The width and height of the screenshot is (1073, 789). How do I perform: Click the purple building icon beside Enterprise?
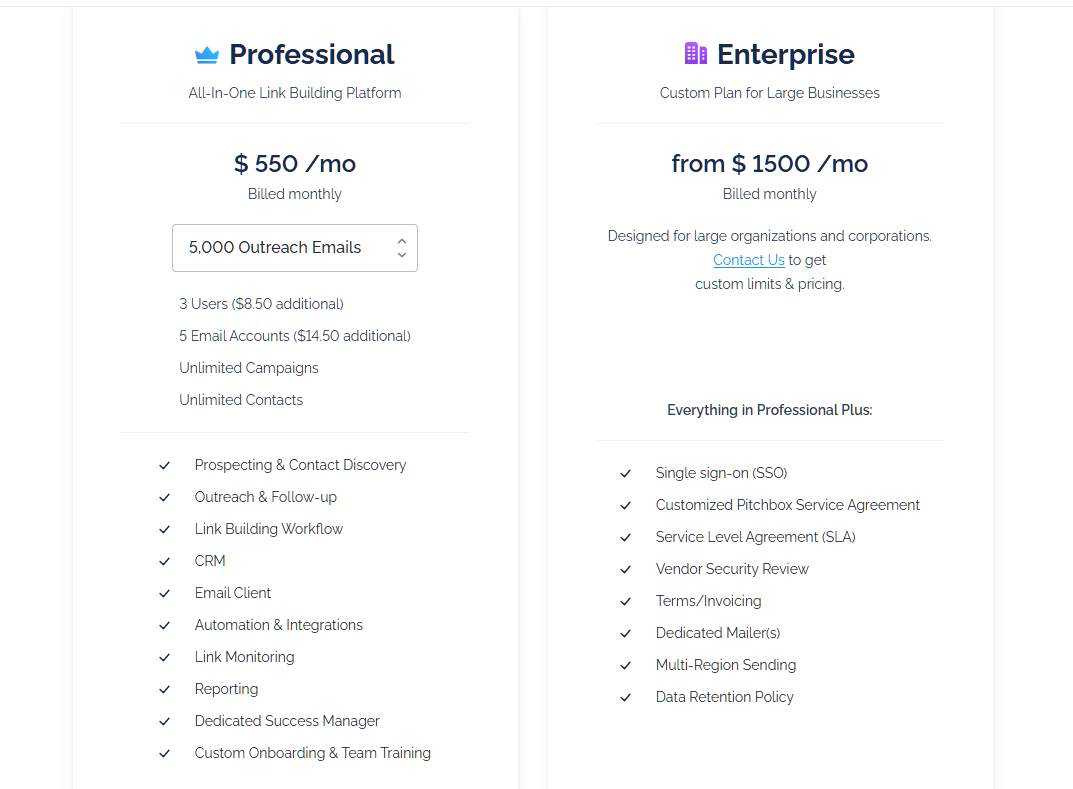(x=695, y=53)
